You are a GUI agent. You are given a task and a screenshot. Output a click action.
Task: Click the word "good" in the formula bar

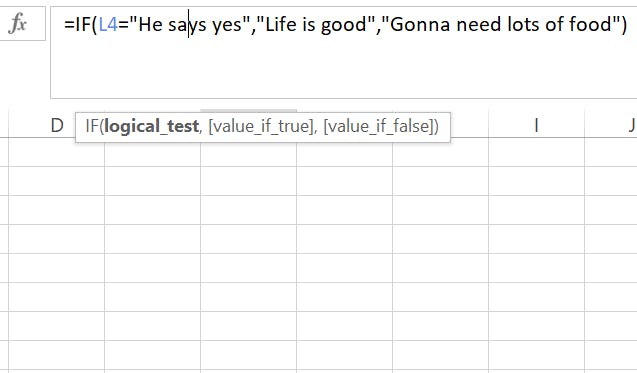[343, 25]
